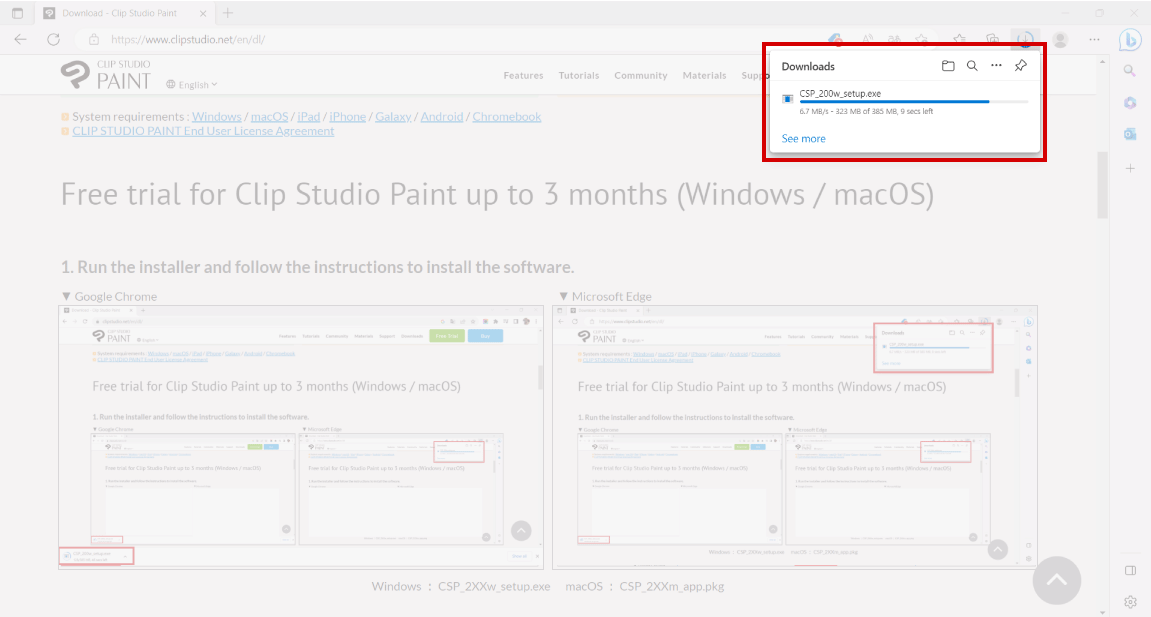Click the Bing chat sidebar icon
This screenshot has width=1151, height=617.
click(1130, 40)
